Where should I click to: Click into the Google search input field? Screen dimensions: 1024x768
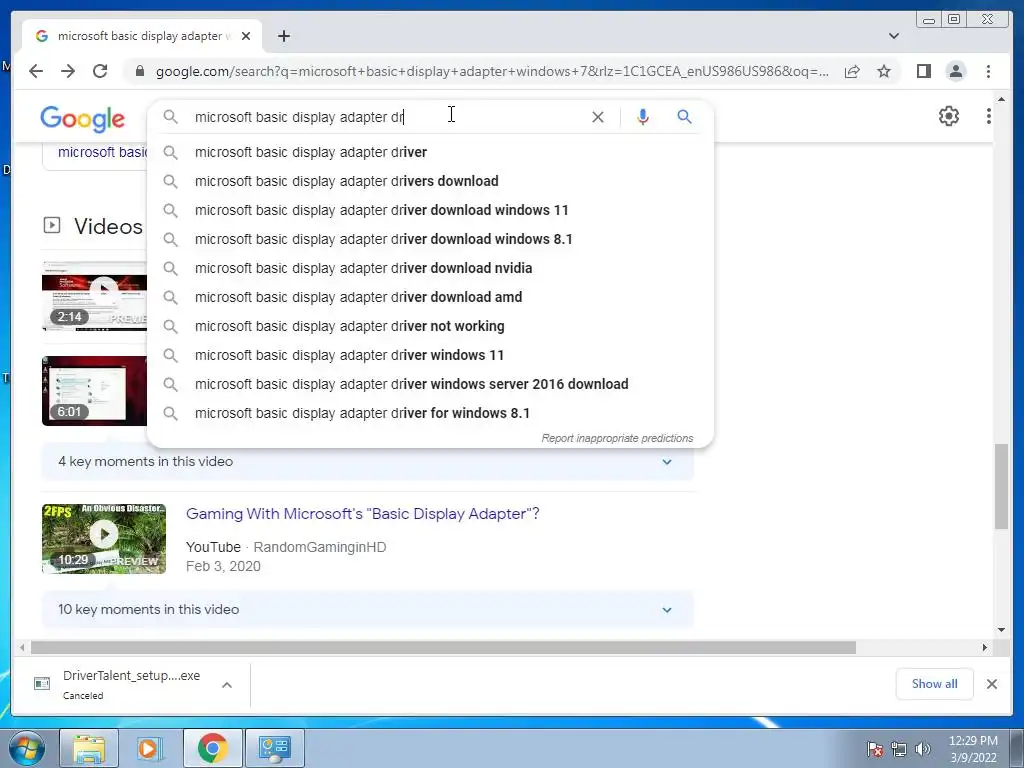click(x=389, y=117)
